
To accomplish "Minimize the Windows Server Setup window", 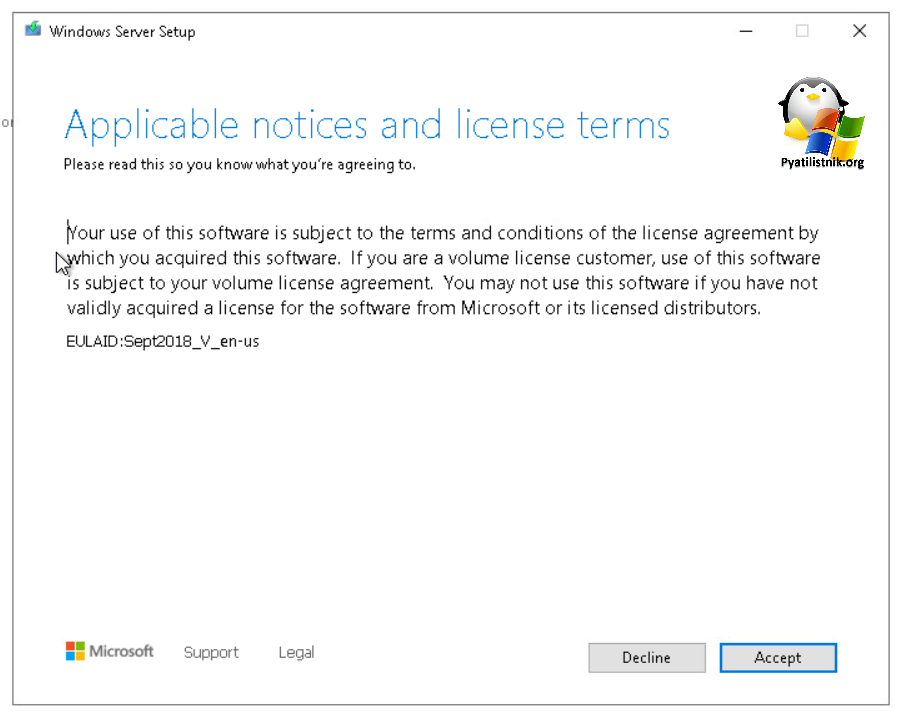I will point(745,31).
